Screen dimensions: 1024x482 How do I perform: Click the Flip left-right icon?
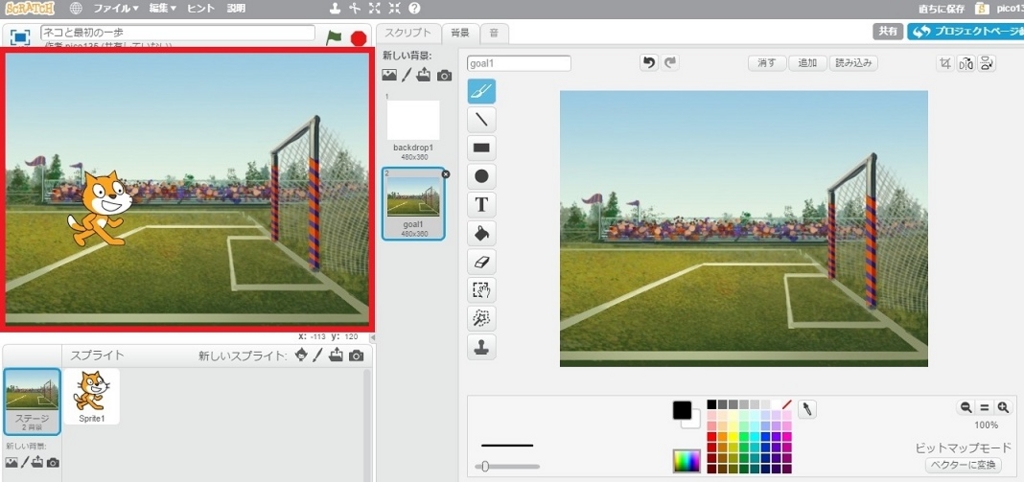tap(966, 63)
